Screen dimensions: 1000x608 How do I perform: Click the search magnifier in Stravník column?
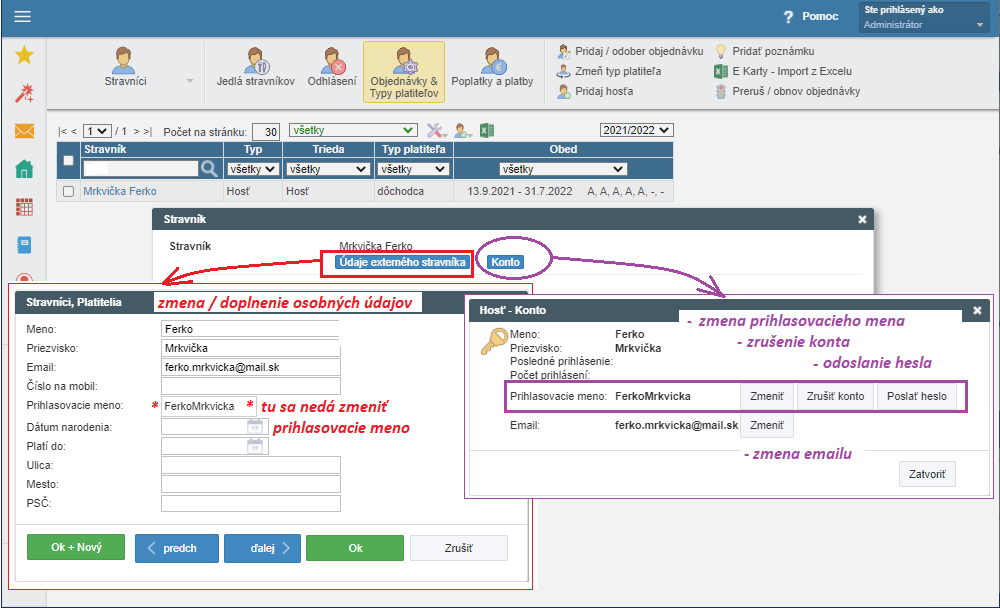tap(209, 169)
